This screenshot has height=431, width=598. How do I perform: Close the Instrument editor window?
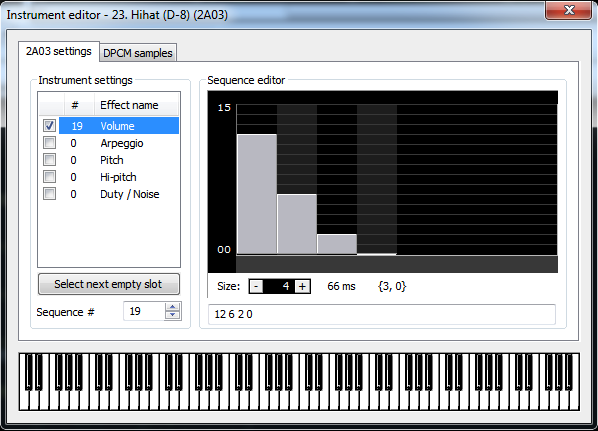pos(568,10)
